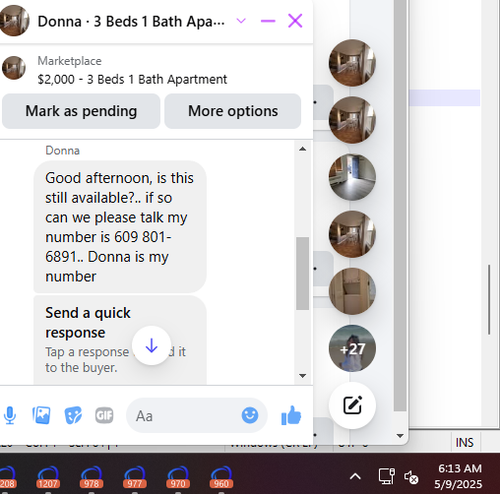Jump to latest message with down arrow
This screenshot has width=500, height=494.
152,346
